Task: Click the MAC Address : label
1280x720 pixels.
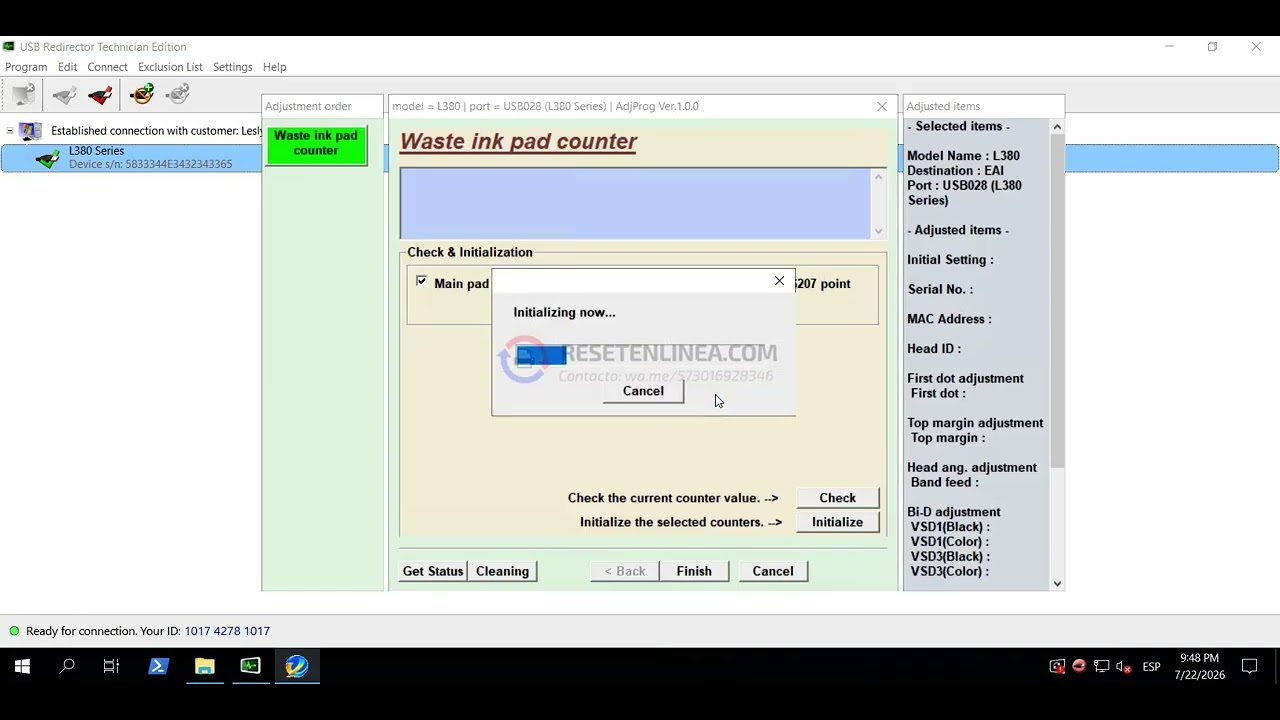Action: [x=949, y=319]
